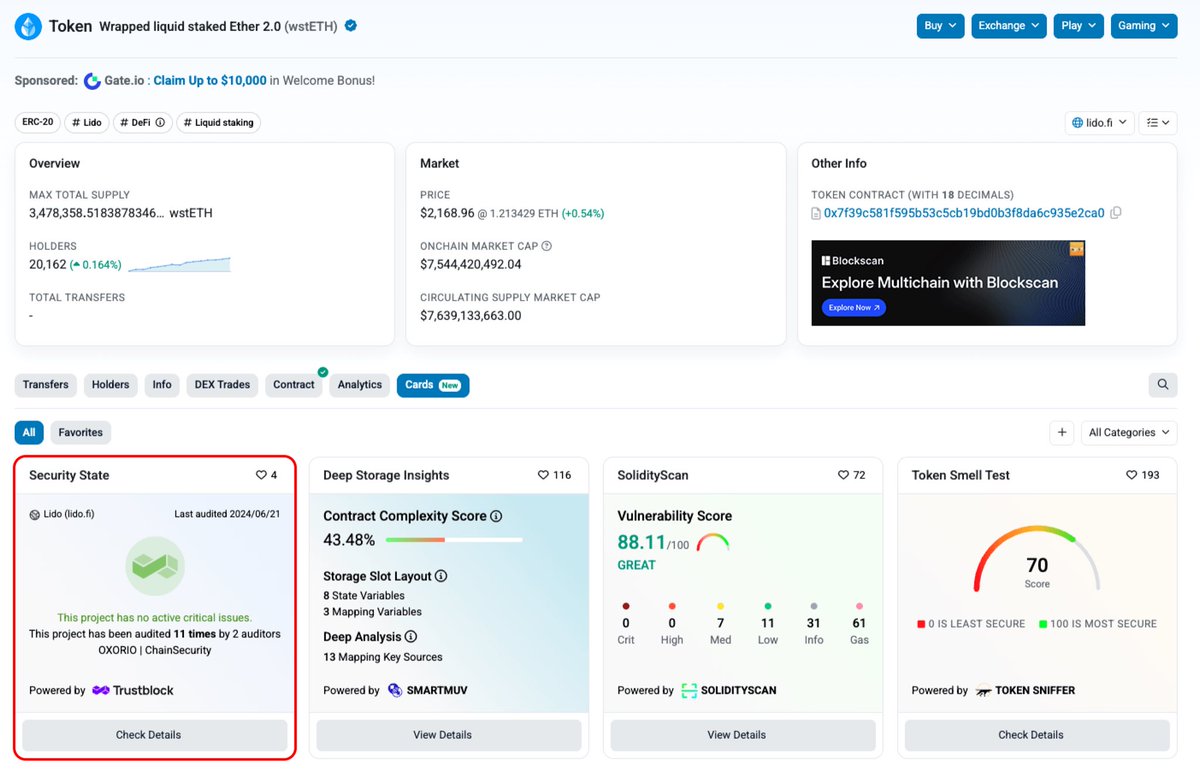Click the green Lido project emblem
The width and height of the screenshot is (1200, 769).
pyautogui.click(x=155, y=567)
